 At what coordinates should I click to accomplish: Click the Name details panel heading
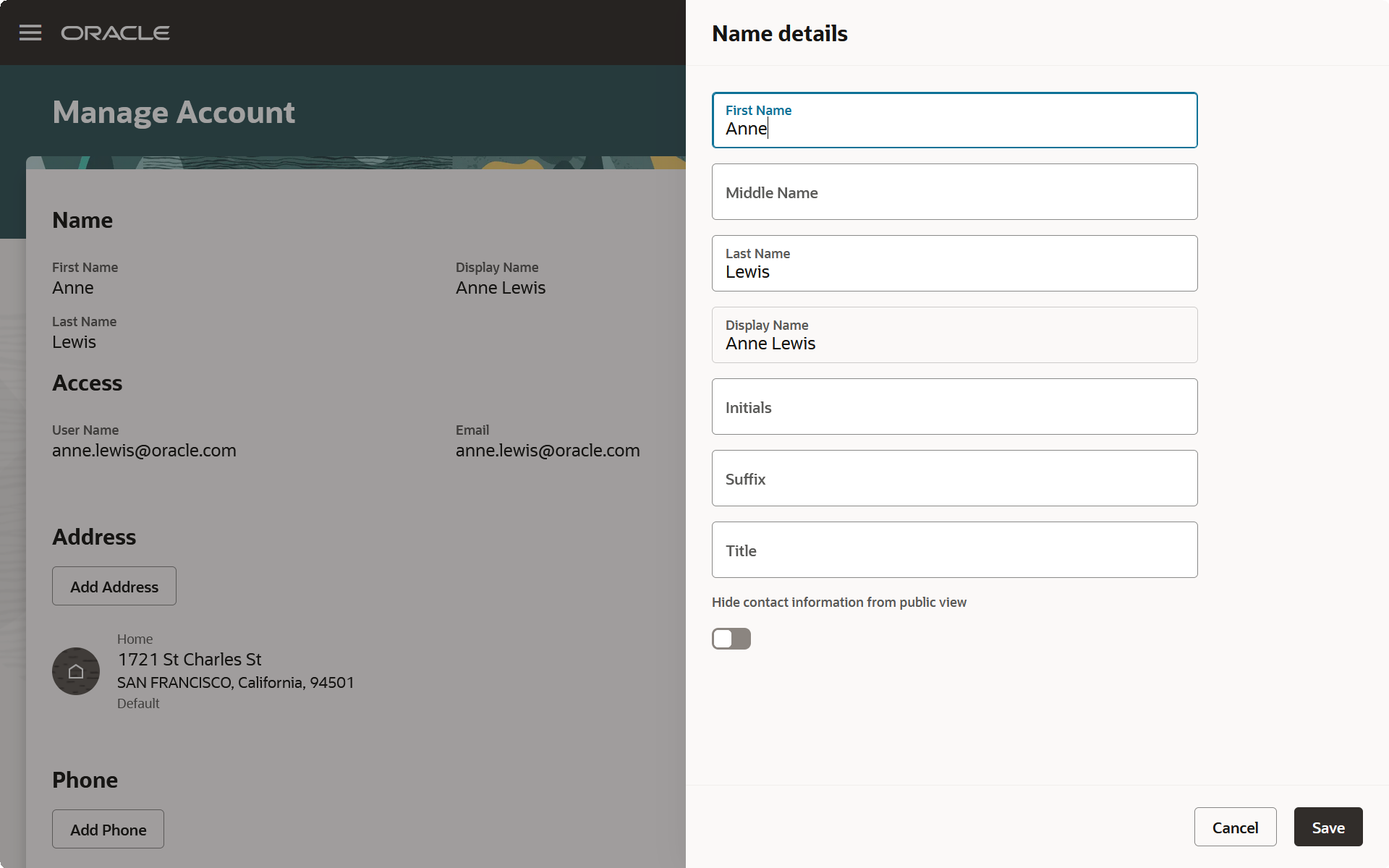[x=779, y=33]
